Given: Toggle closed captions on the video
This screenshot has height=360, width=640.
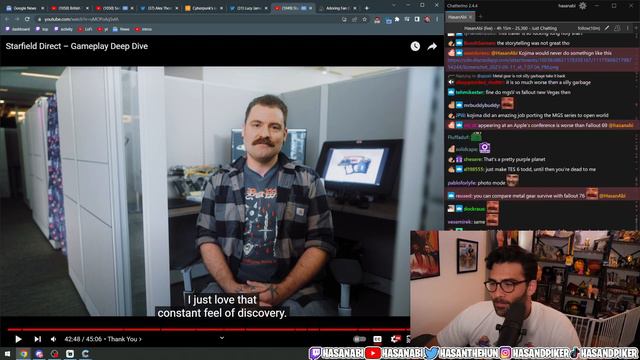Looking at the screenshot, I should pos(377,339).
